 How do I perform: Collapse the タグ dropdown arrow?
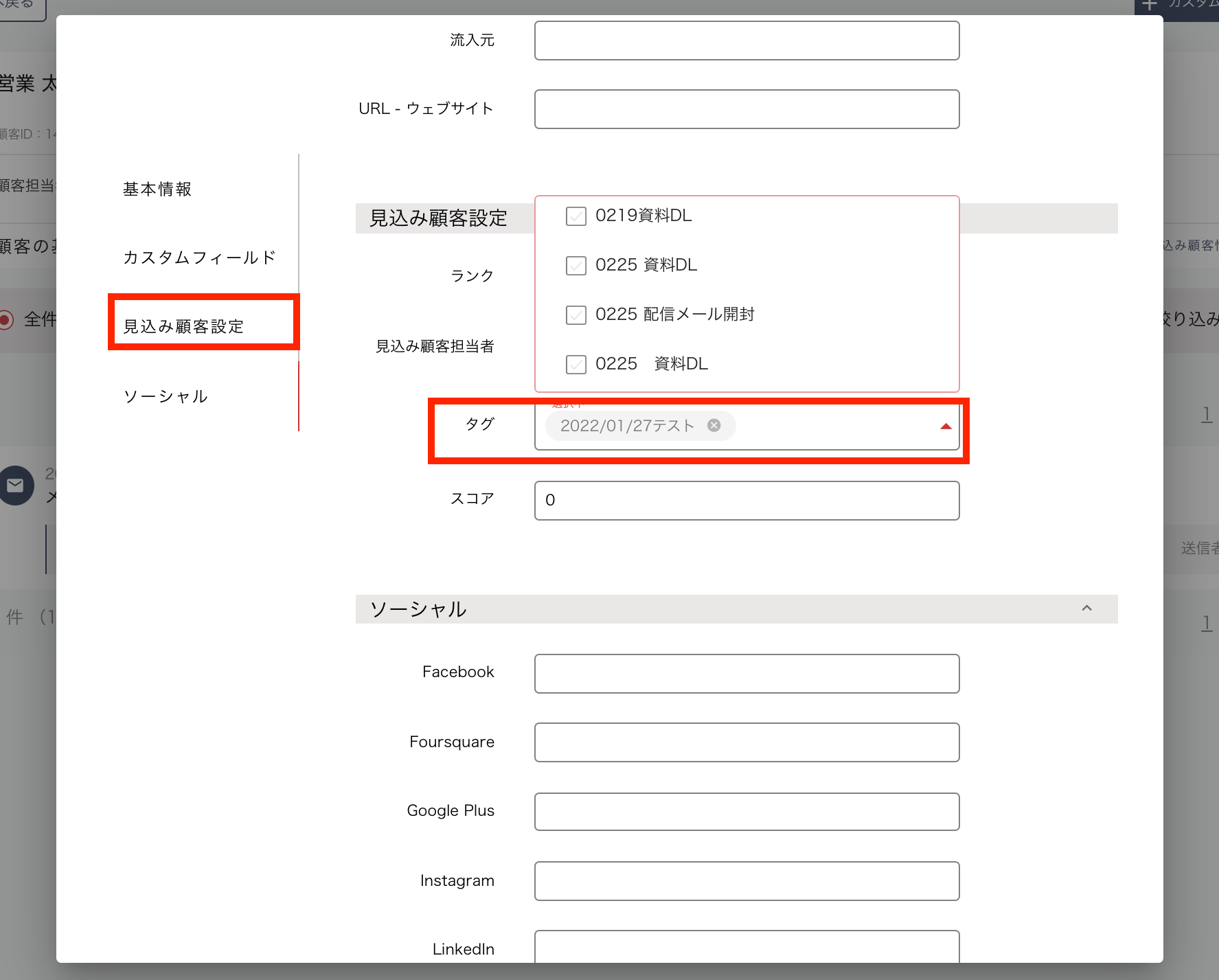click(946, 426)
